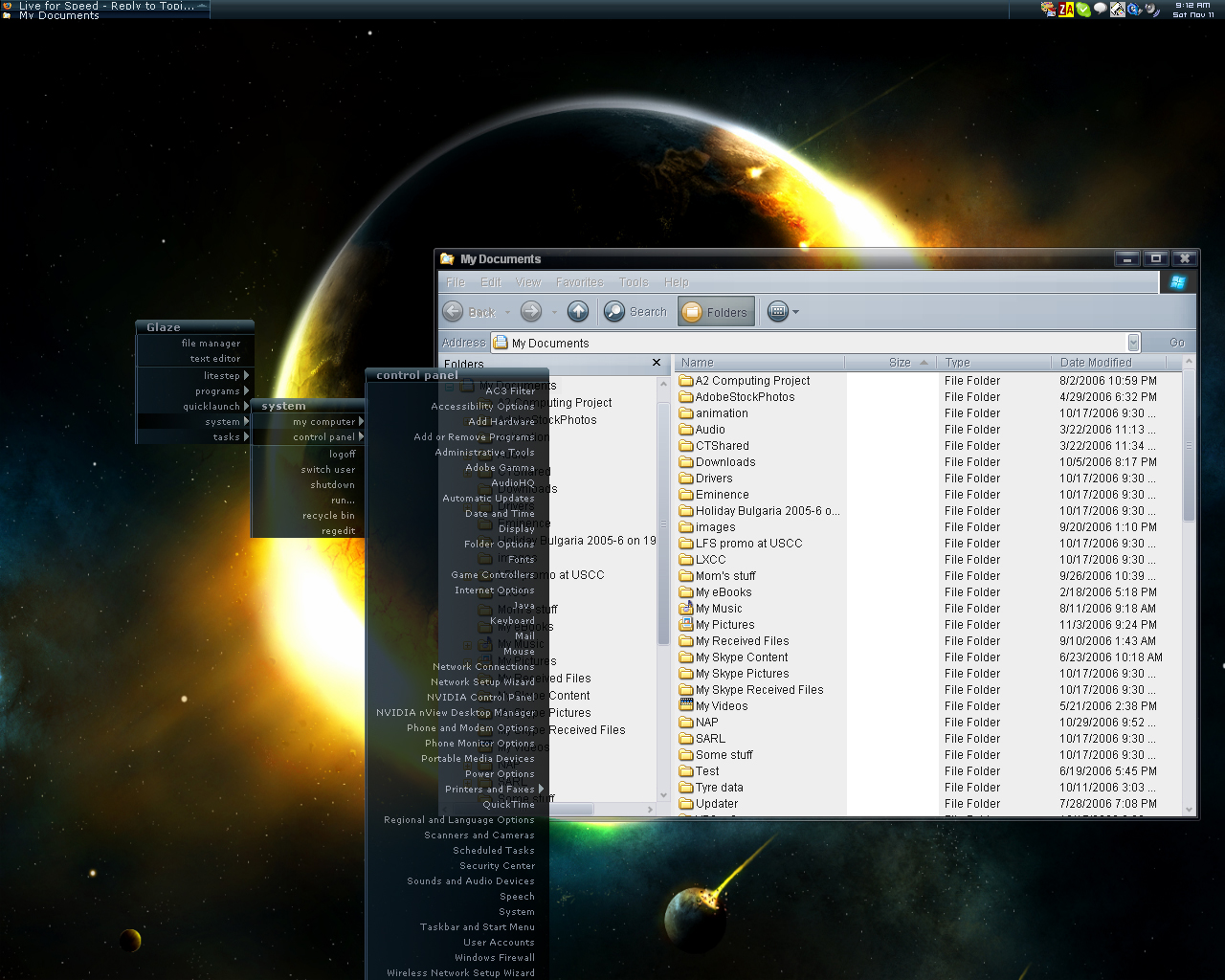
Task: Open the Views dropdown arrow
Action: tap(795, 312)
